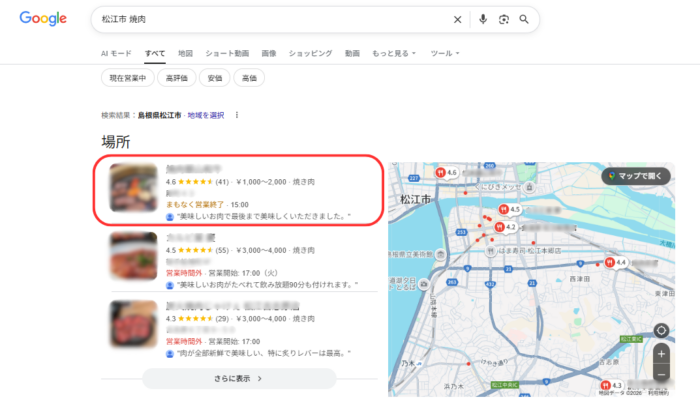700x406 pixels.
Task: Switch to the 地図 tab
Action: tap(185, 53)
